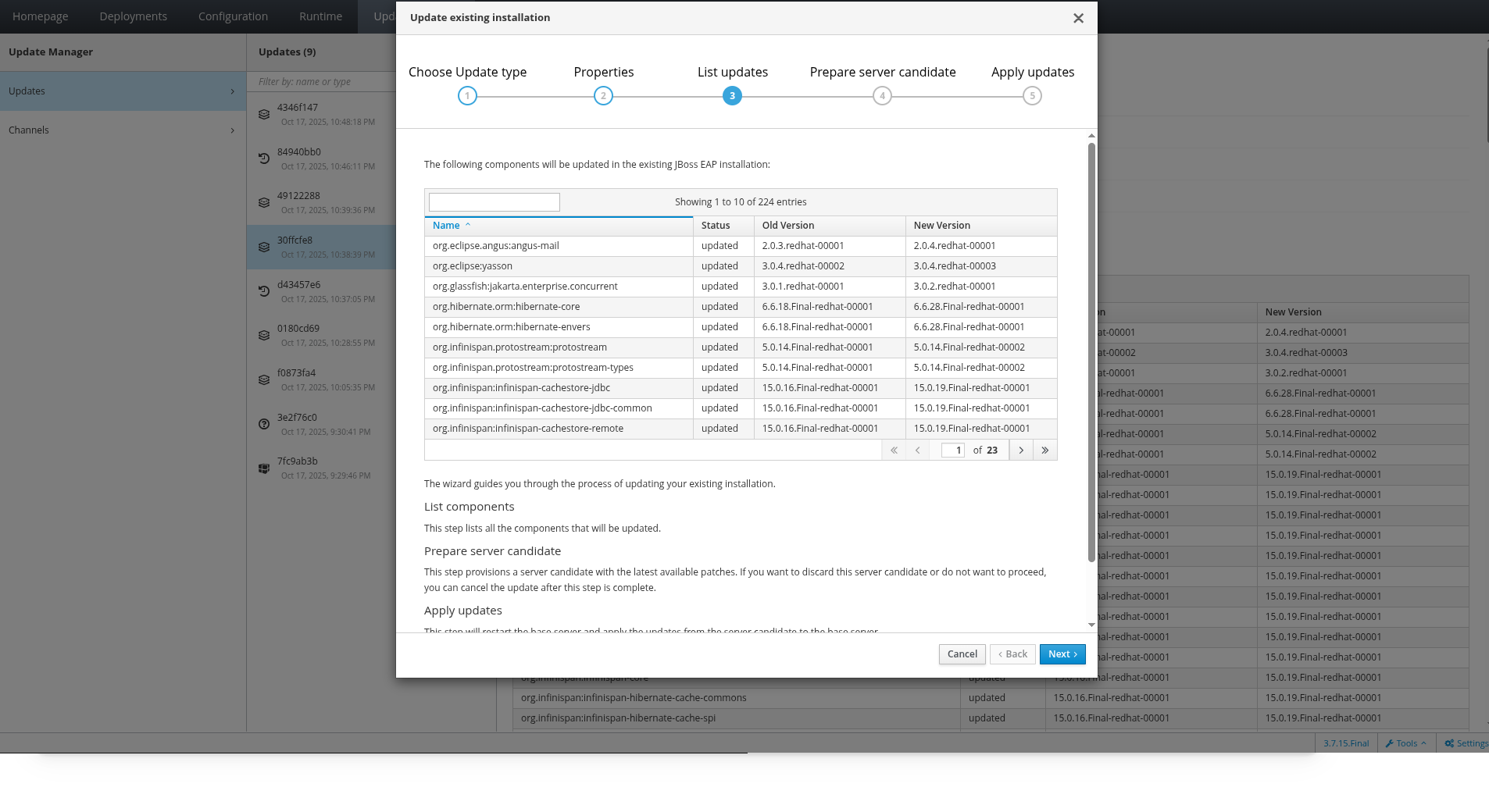Jump to first page of components table
The width and height of the screenshot is (1489, 812).
894,450
